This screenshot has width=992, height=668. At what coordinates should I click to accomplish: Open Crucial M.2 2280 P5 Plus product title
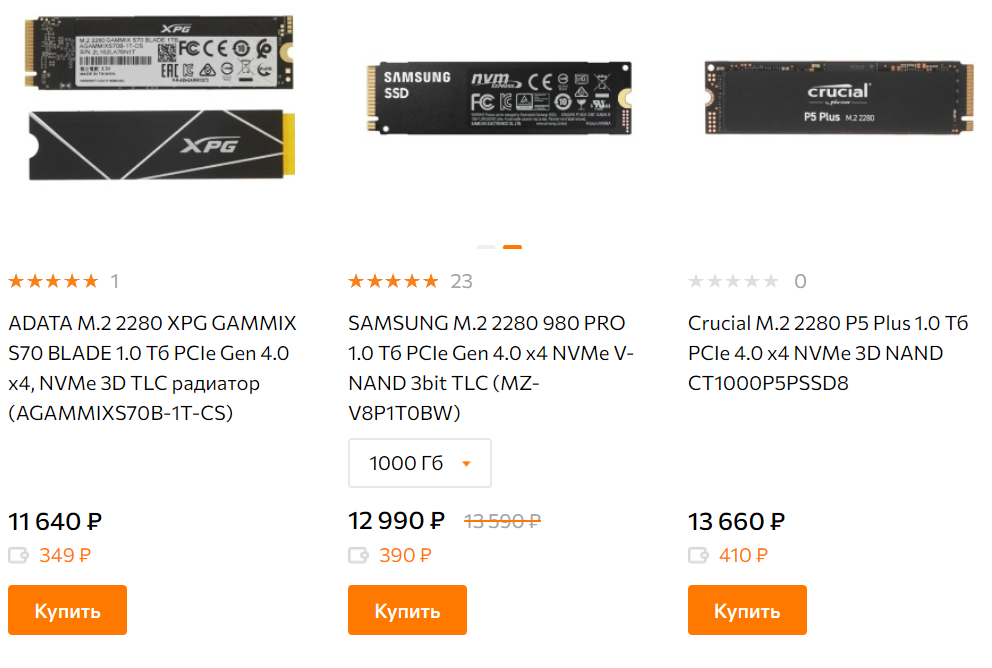tap(828, 353)
